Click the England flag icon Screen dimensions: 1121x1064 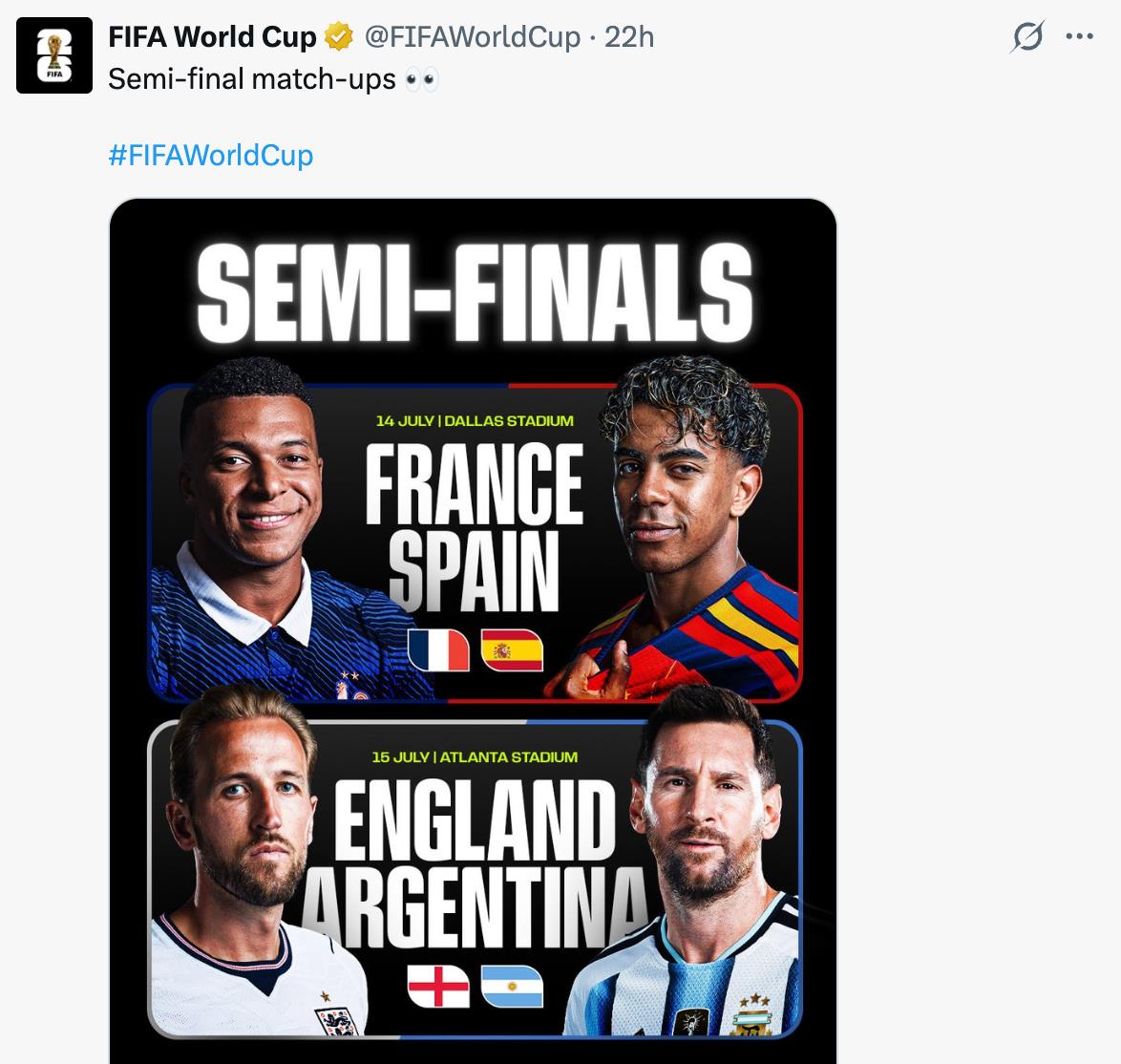[x=438, y=986]
